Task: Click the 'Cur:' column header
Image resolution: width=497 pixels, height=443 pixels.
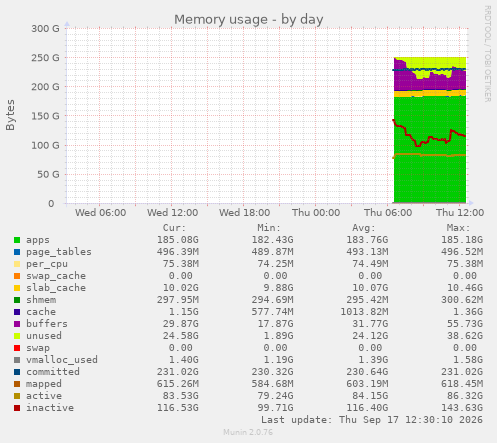Action: [174, 228]
